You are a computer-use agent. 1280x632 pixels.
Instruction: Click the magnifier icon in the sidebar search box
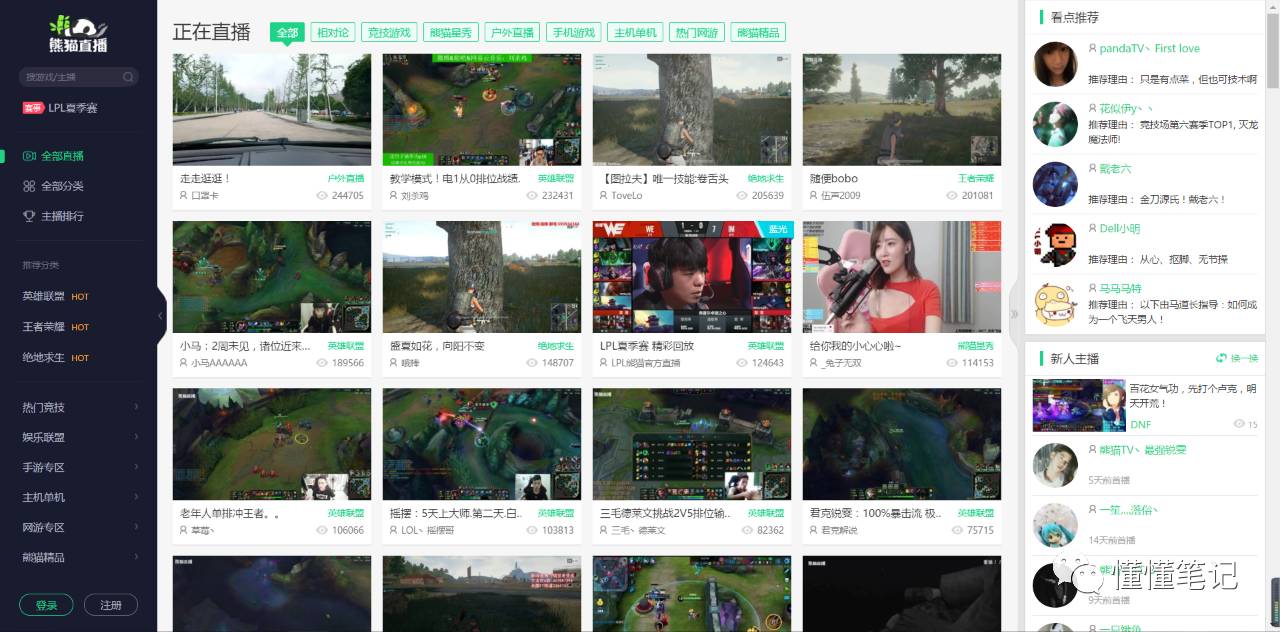(128, 77)
